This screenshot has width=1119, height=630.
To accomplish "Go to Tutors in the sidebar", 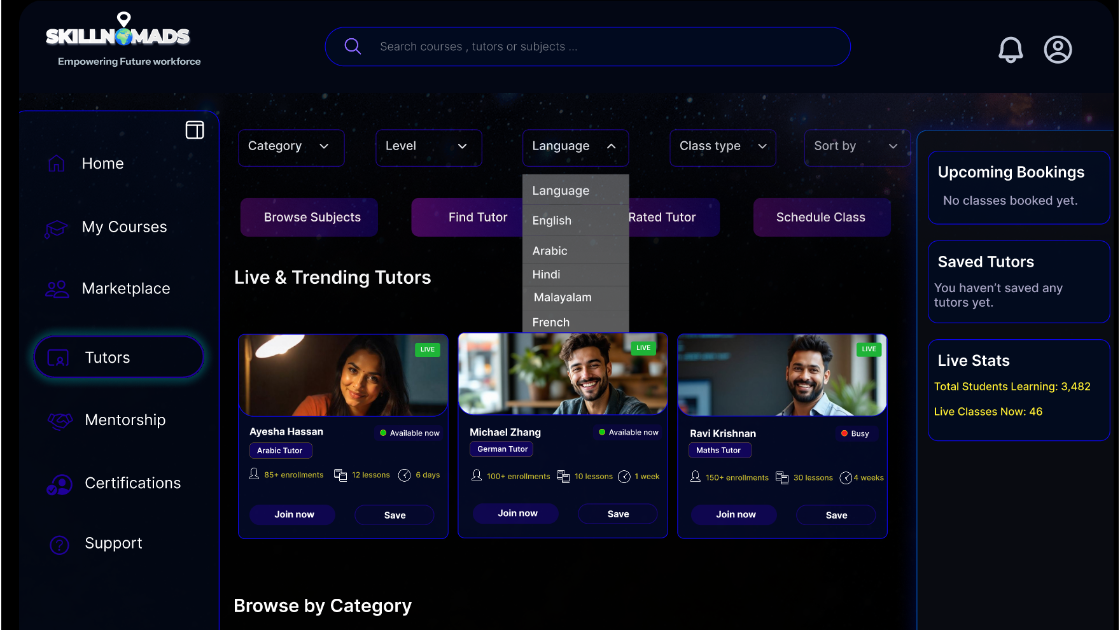I will pyautogui.click(x=118, y=358).
